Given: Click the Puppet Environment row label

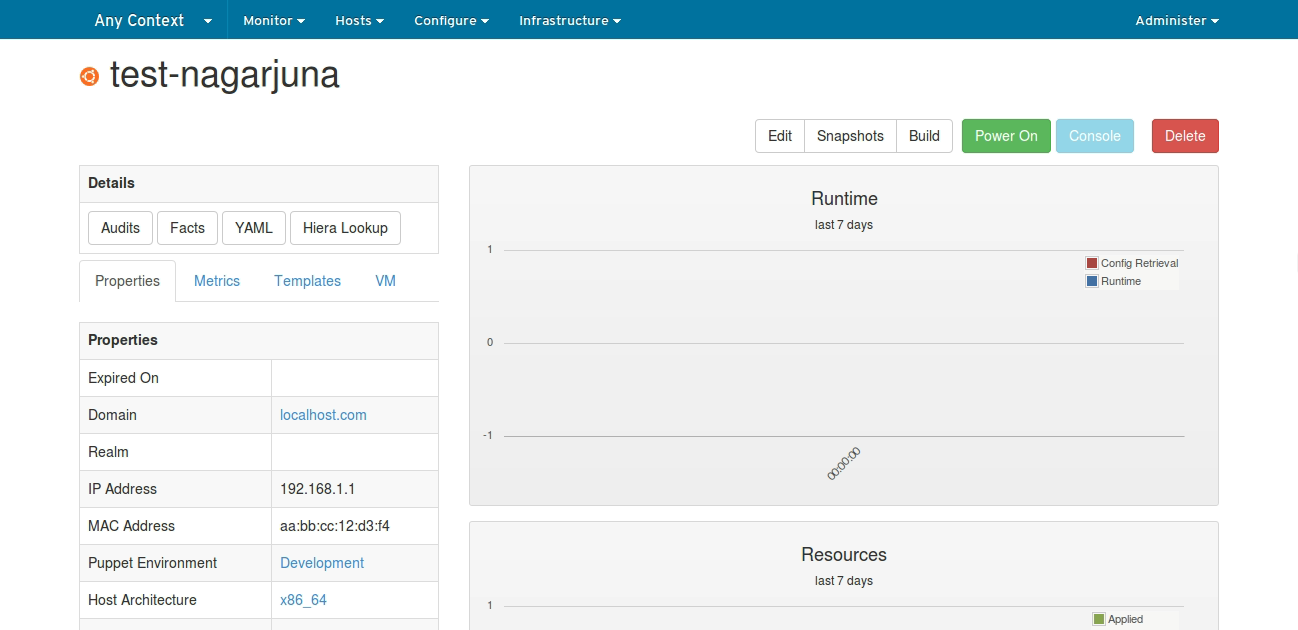Looking at the screenshot, I should (x=153, y=563).
